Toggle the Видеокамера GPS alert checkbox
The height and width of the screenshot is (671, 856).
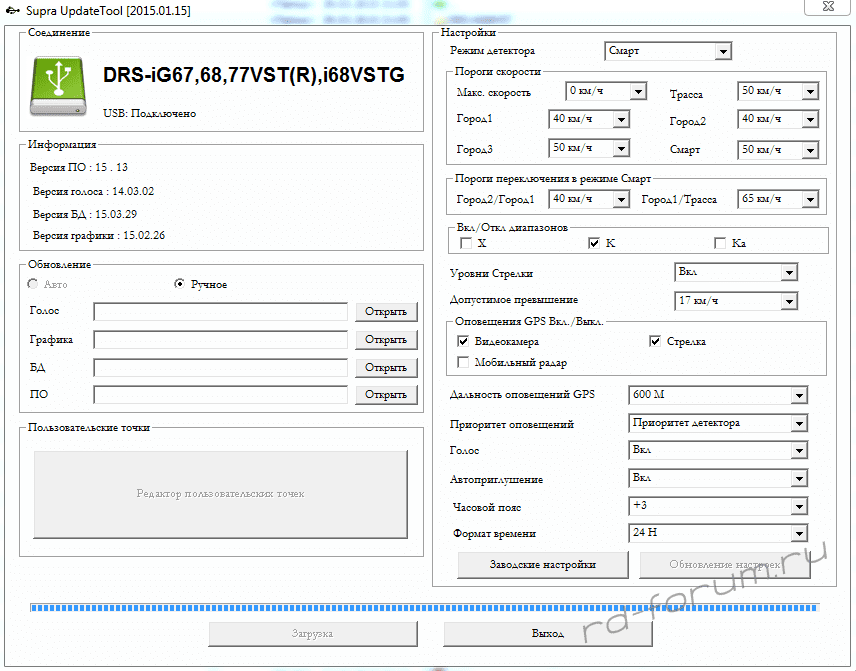click(x=463, y=342)
